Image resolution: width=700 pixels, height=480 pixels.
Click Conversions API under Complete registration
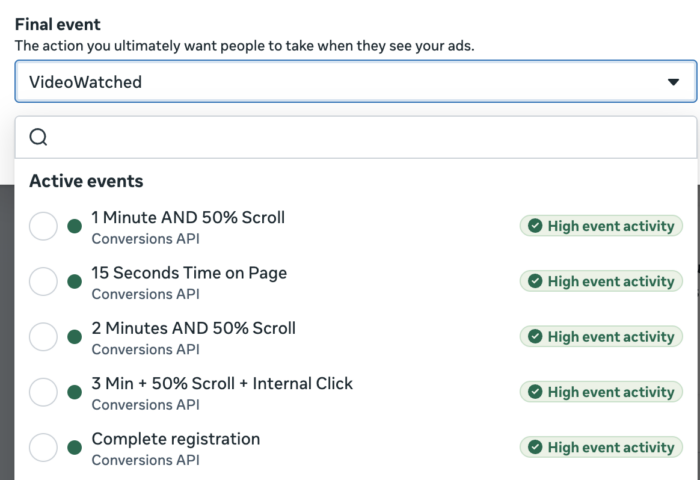coord(146,460)
